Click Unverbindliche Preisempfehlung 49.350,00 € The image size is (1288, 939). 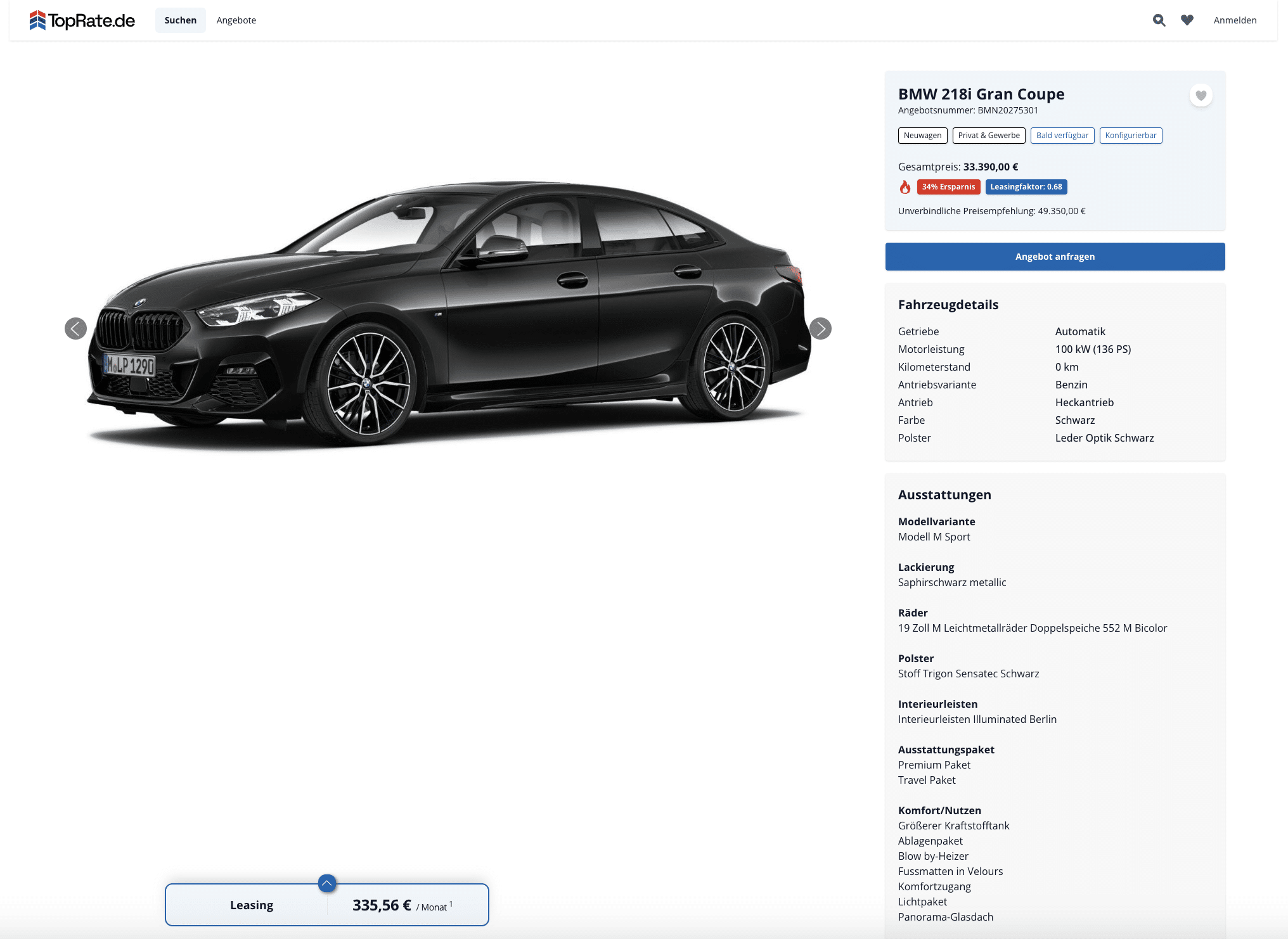coord(992,211)
